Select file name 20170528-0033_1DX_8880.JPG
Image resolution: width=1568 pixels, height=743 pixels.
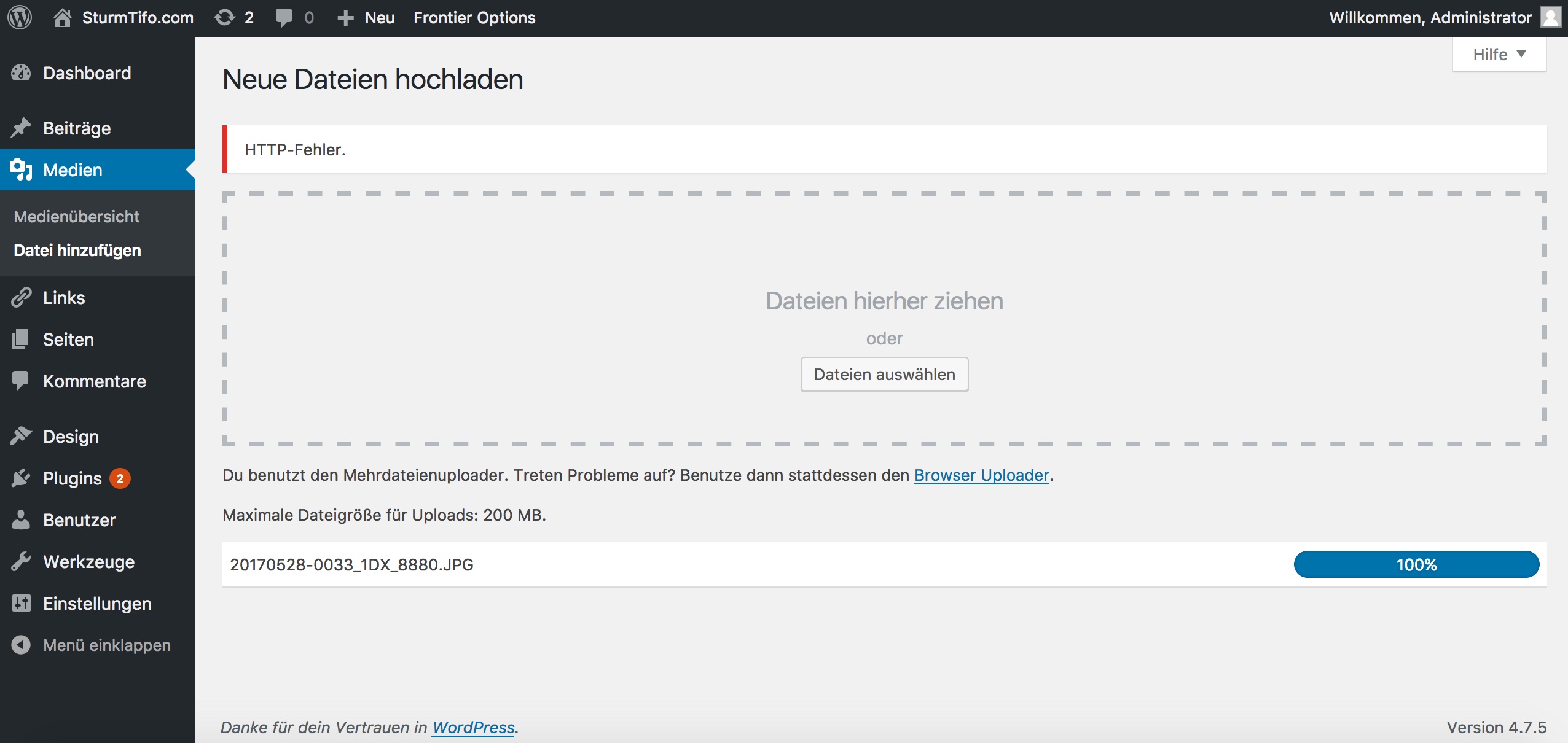(351, 564)
